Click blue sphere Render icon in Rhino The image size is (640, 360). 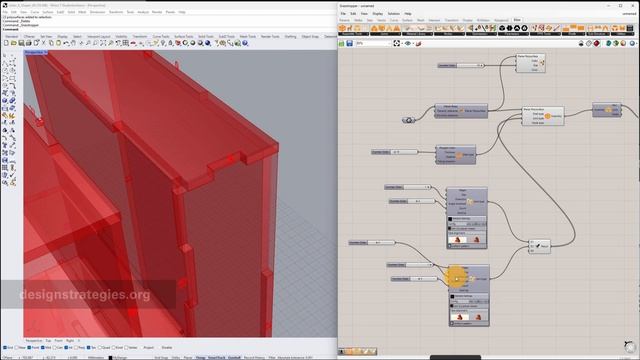tap(208, 43)
